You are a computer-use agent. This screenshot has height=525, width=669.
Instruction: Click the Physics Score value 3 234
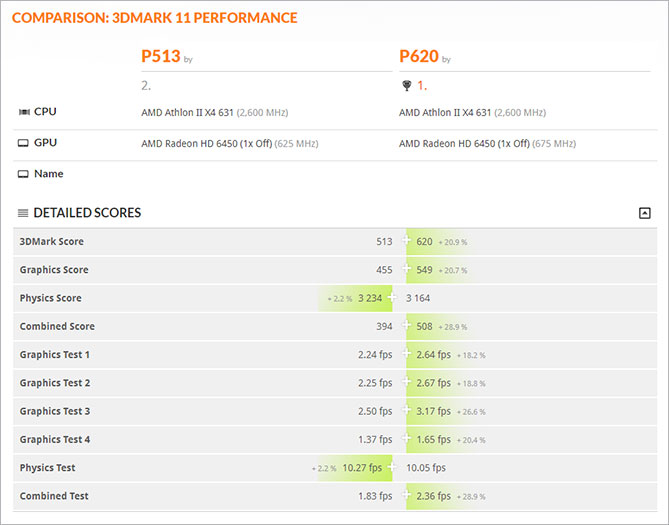tap(370, 298)
